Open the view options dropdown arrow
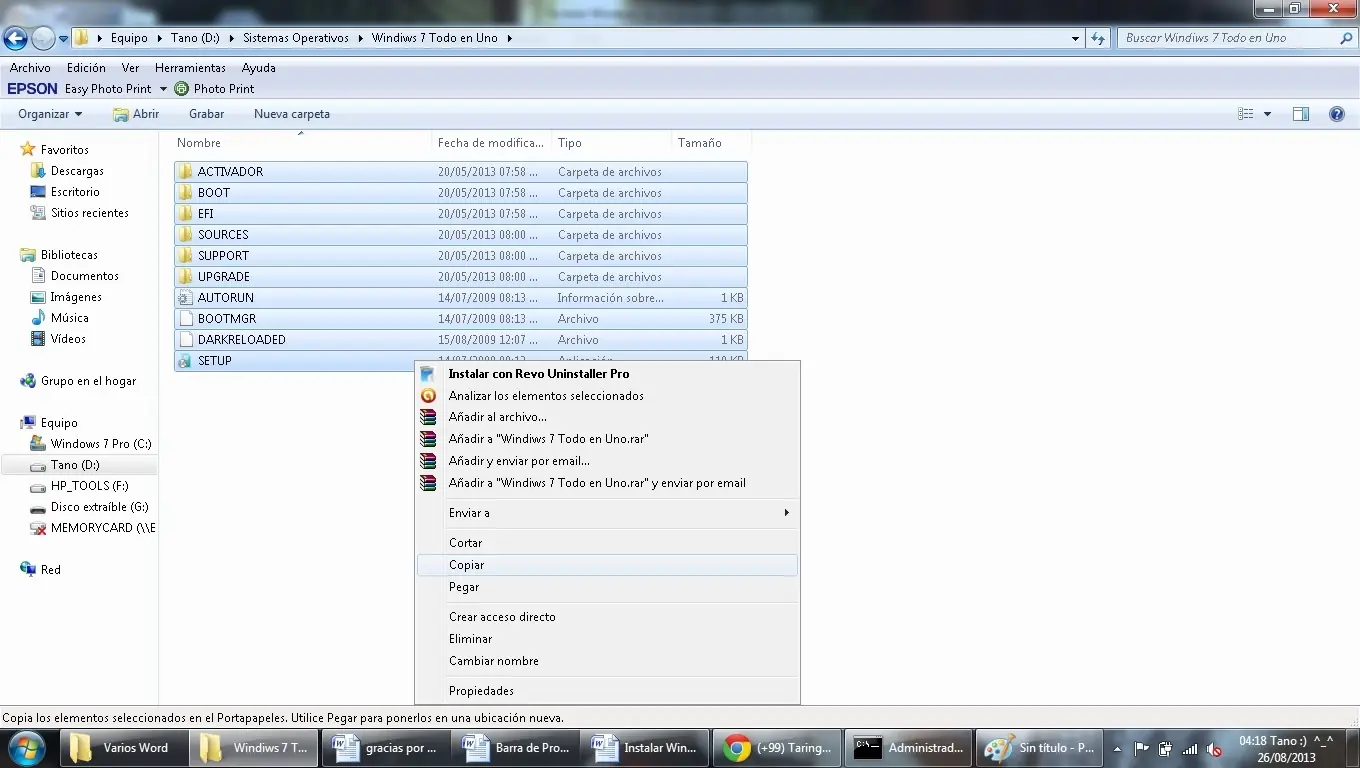This screenshot has width=1360, height=768. click(x=1267, y=114)
